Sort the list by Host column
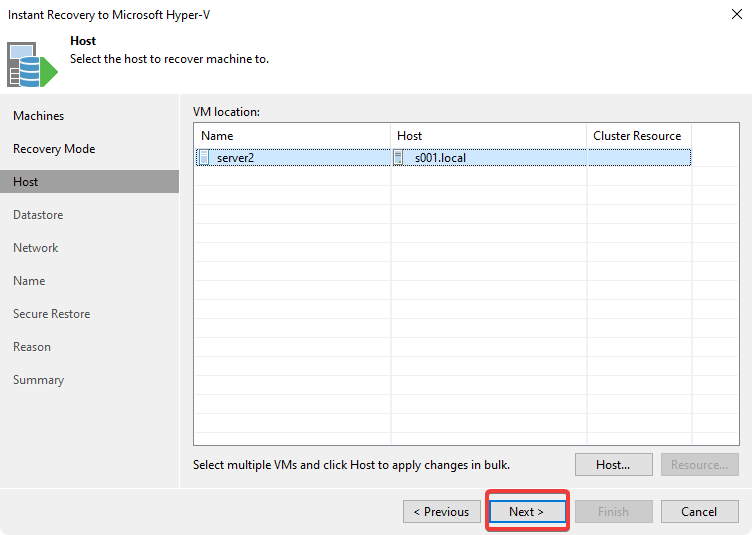Viewport: 752px width, 535px height. tap(410, 136)
